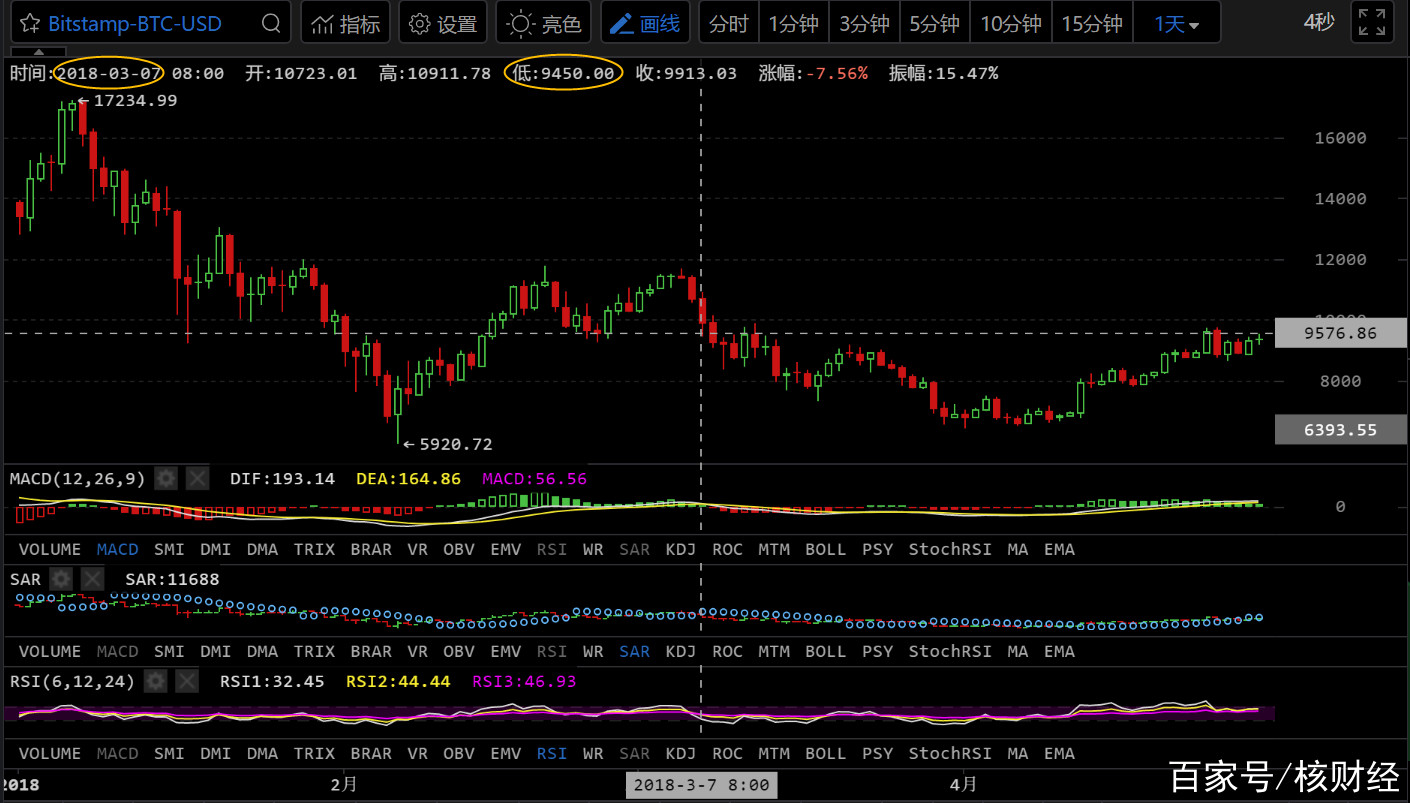Select BOLL in the MACD panel indicator row
This screenshot has width=1410, height=803.
pos(826,549)
